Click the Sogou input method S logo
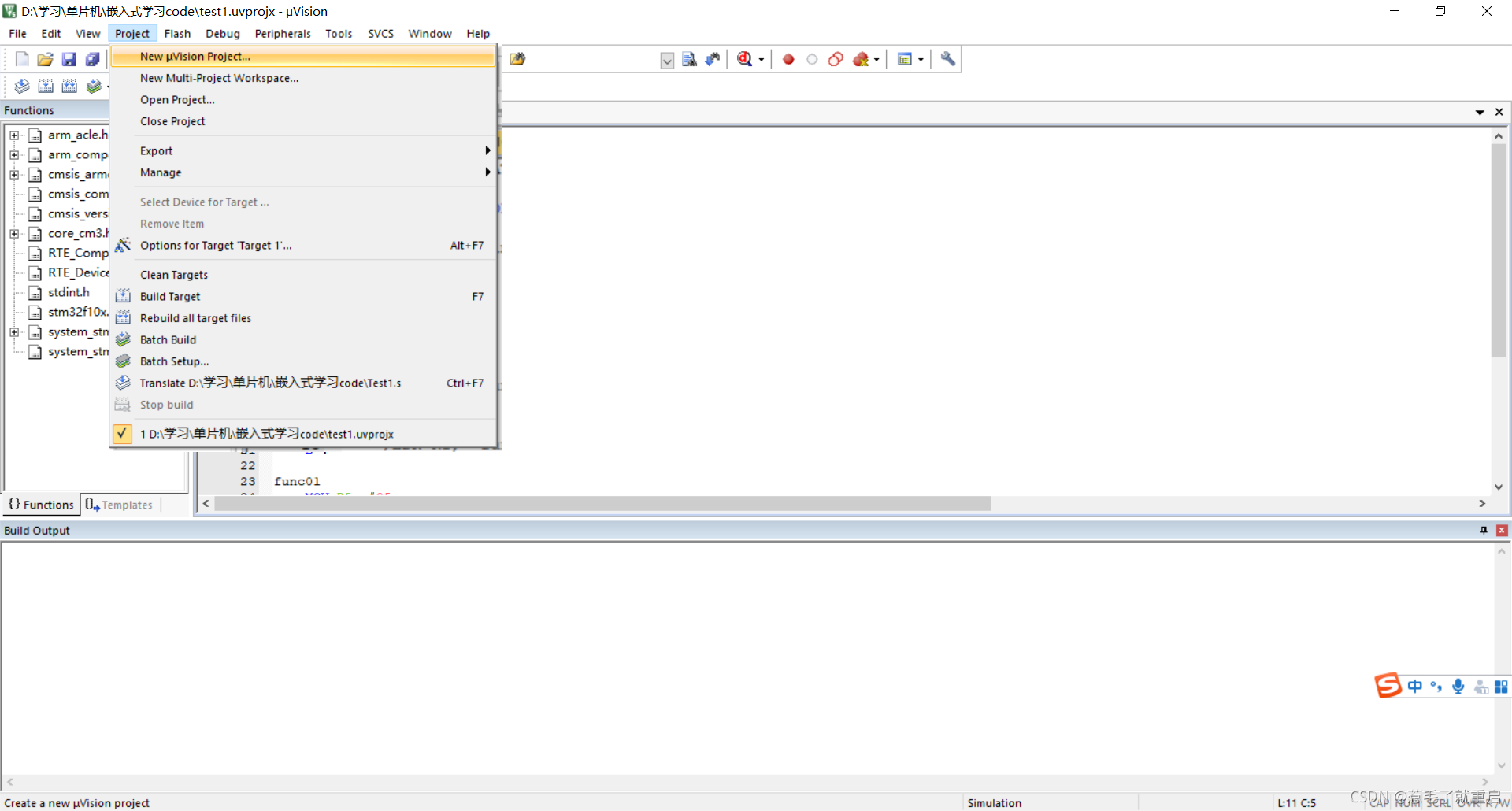The image size is (1512, 811). coord(1388,686)
